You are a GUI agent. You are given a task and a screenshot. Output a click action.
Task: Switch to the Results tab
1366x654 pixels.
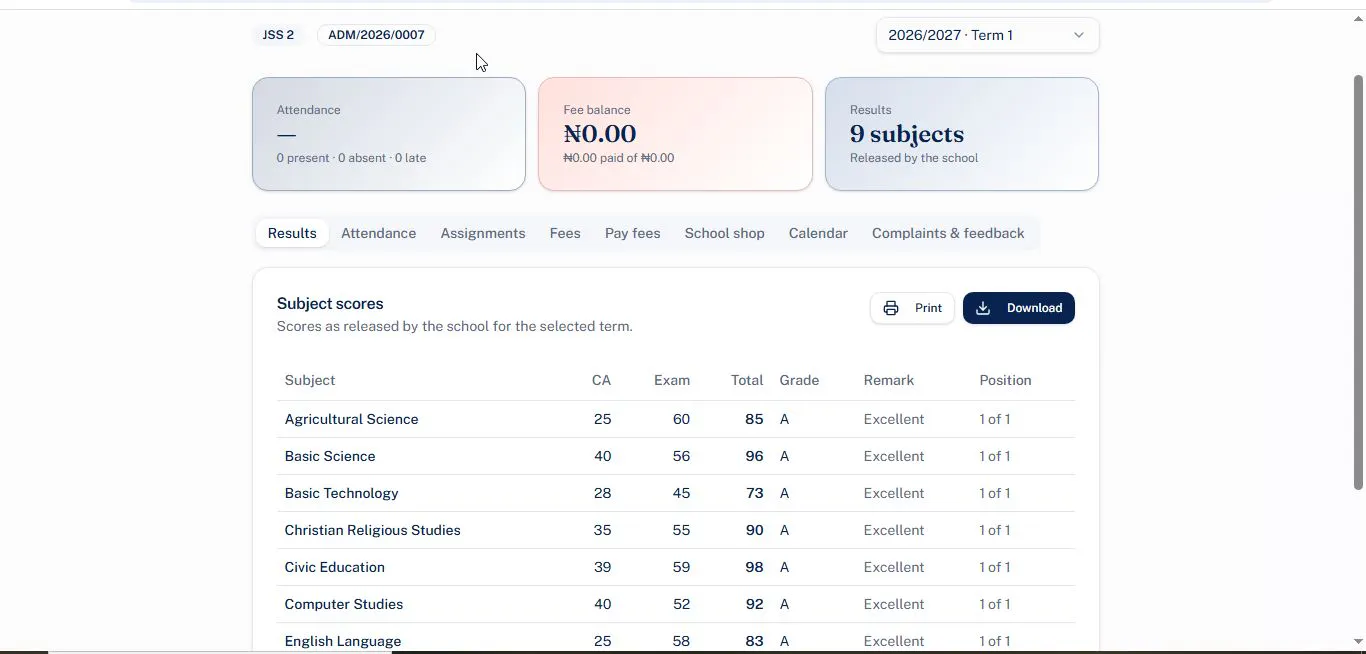click(292, 233)
